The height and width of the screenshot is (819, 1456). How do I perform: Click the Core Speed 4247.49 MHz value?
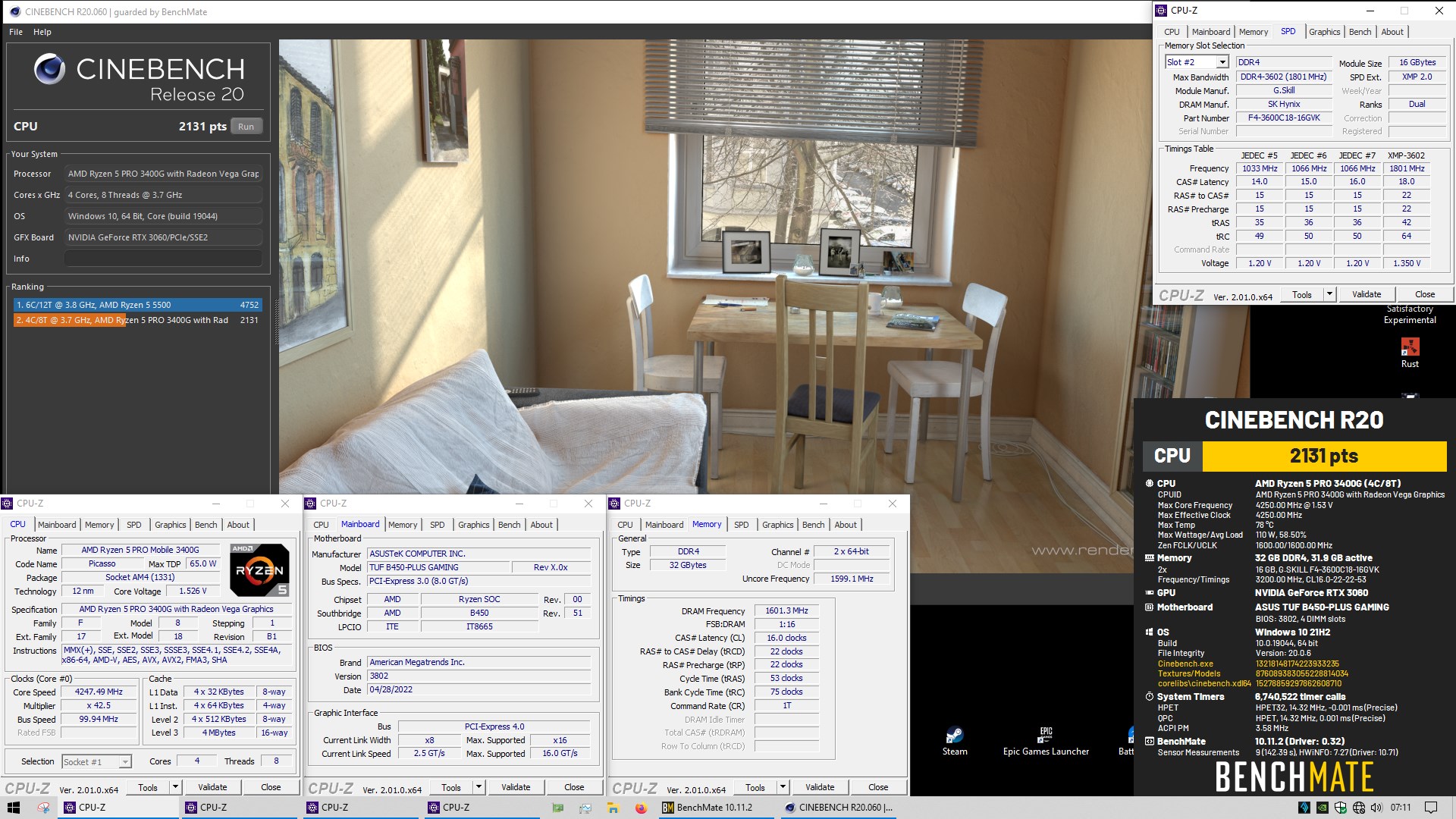99,692
